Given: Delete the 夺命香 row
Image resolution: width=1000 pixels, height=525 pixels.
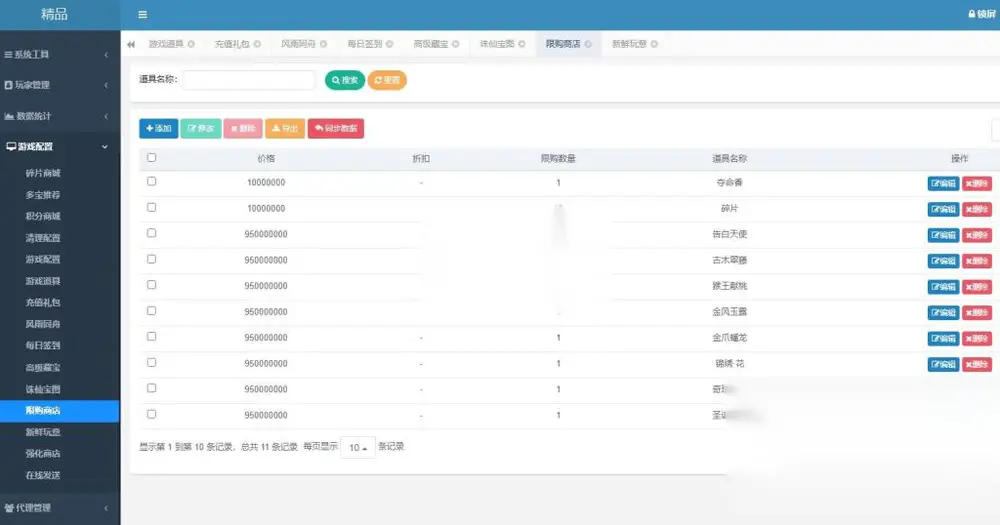Looking at the screenshot, I should click(977, 184).
